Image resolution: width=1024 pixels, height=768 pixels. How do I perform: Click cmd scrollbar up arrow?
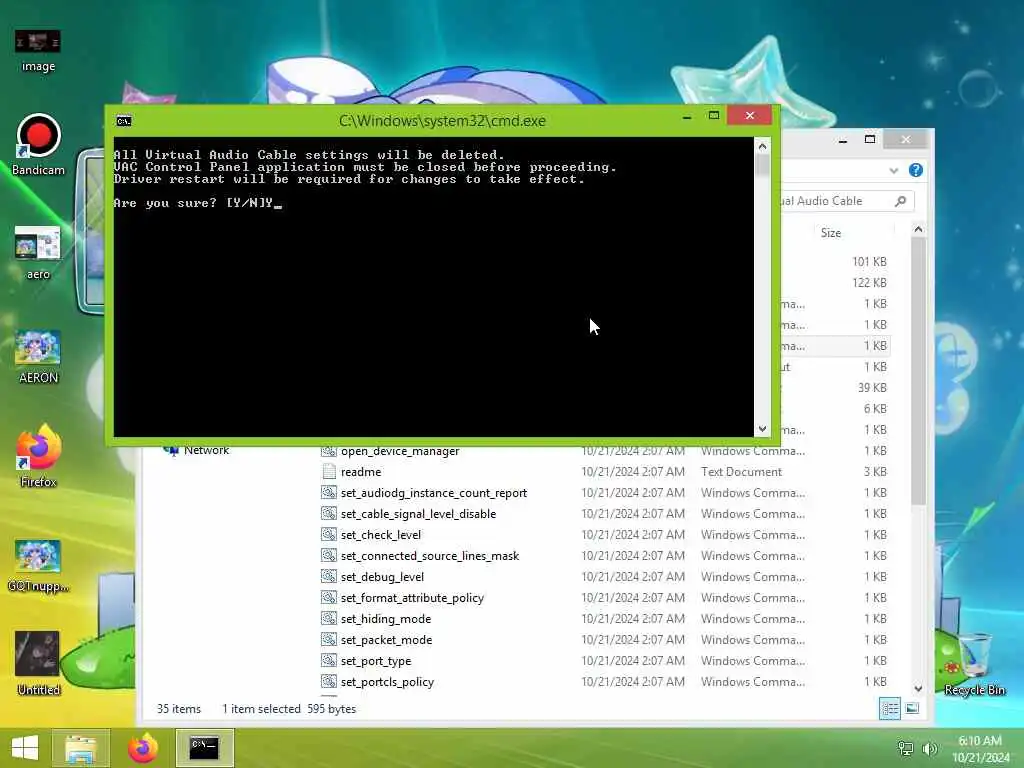tap(762, 146)
